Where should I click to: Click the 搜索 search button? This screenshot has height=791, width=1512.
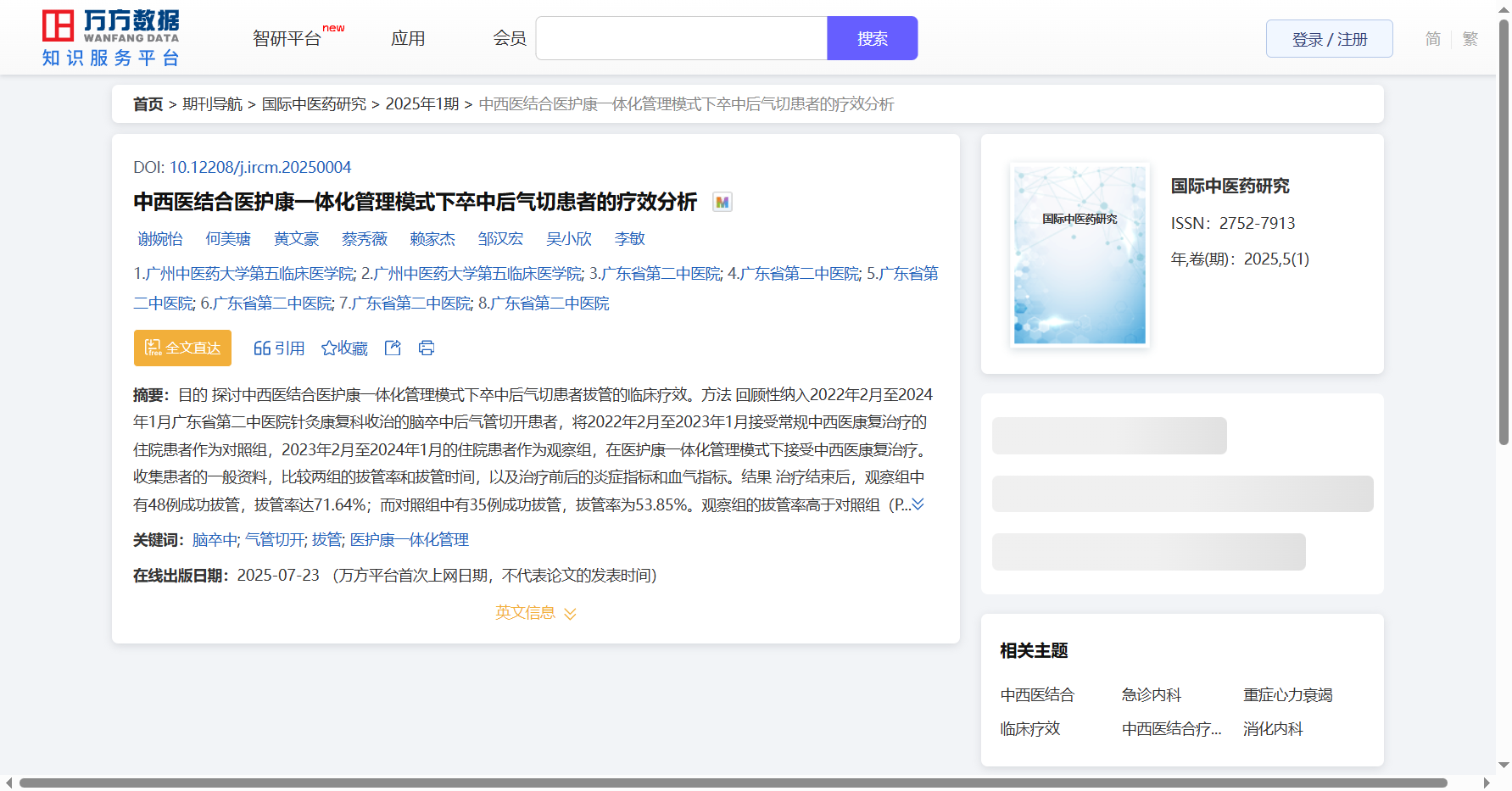[x=873, y=38]
